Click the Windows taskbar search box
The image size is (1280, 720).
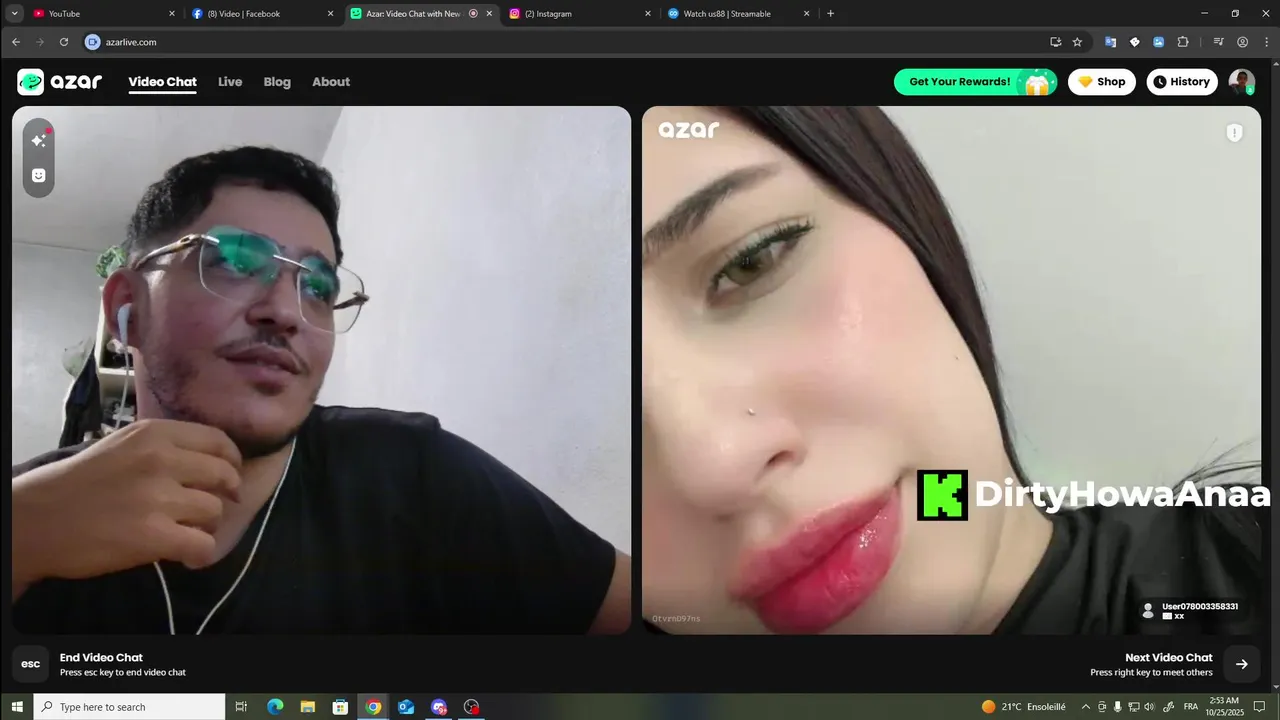tap(129, 706)
